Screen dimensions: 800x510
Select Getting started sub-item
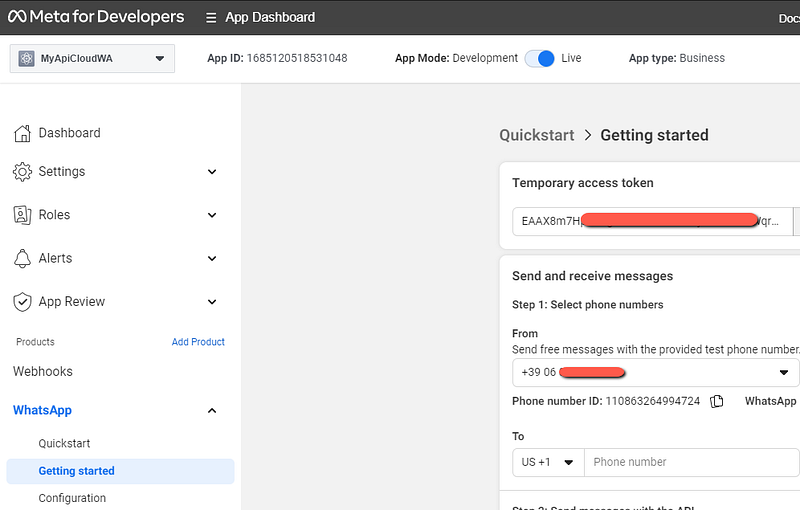click(120, 471)
